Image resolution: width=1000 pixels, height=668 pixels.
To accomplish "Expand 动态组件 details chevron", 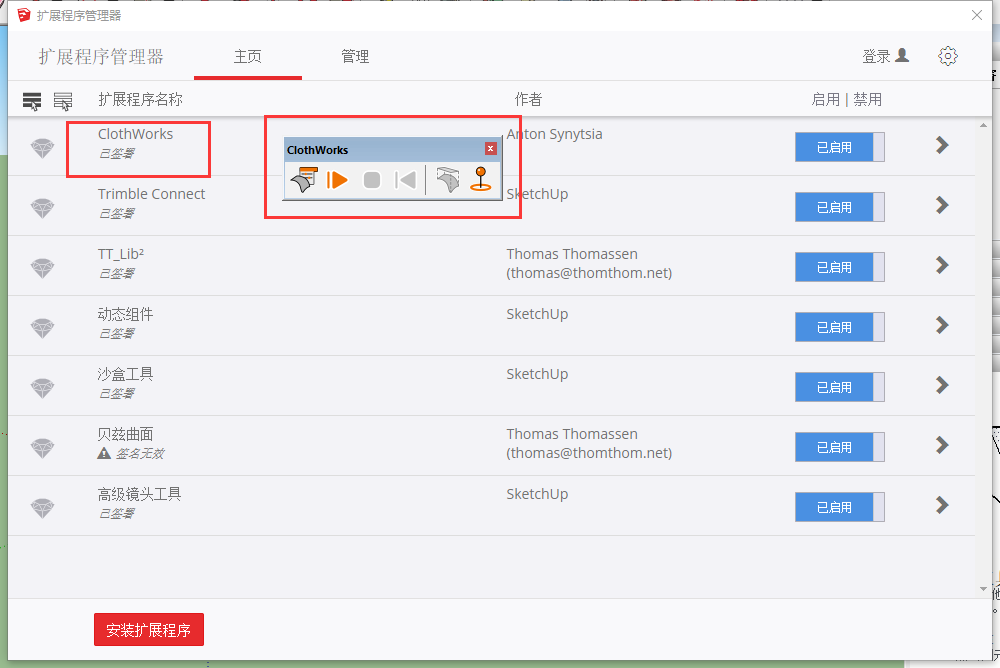I will point(942,325).
